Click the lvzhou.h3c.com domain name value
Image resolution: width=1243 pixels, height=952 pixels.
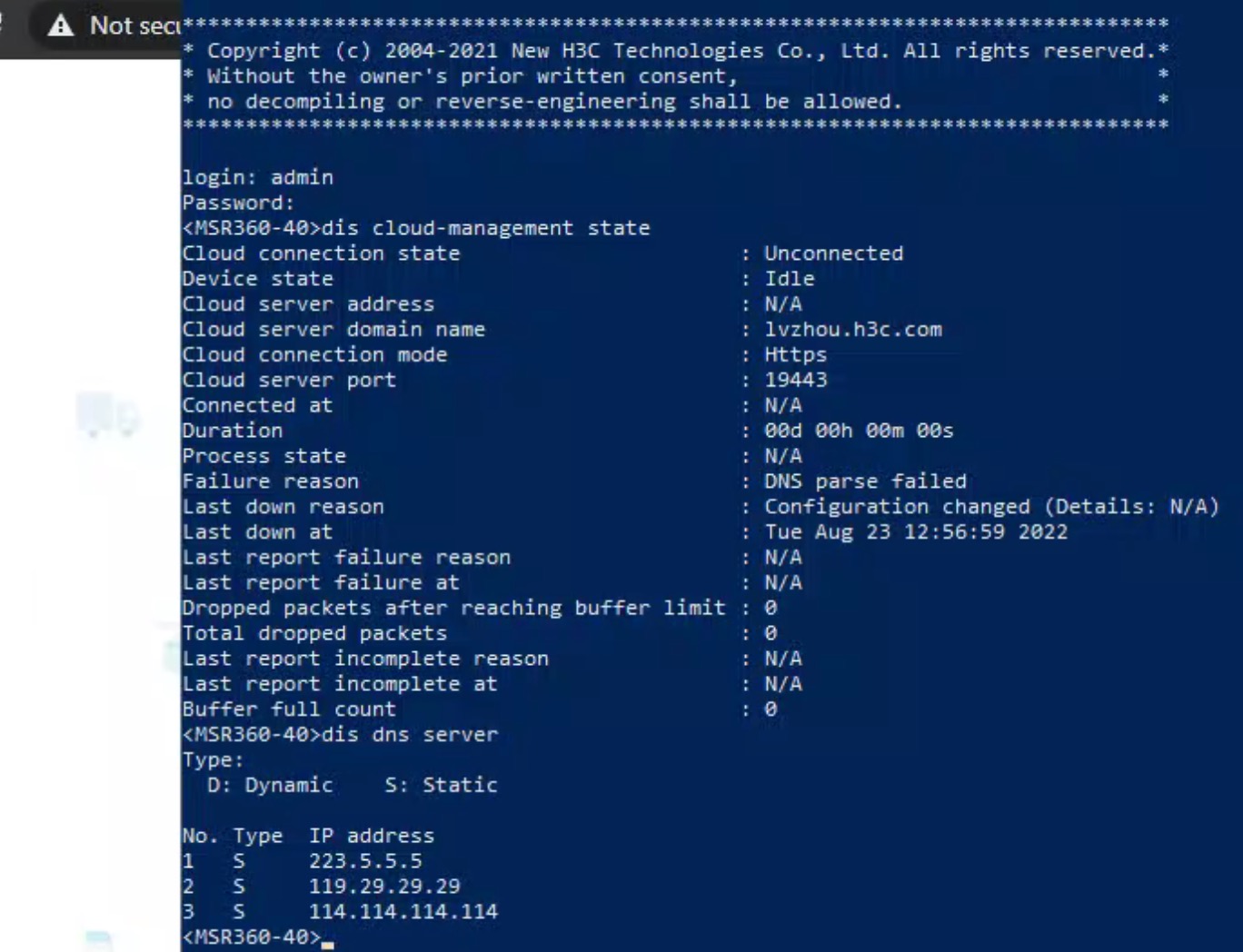coord(852,330)
